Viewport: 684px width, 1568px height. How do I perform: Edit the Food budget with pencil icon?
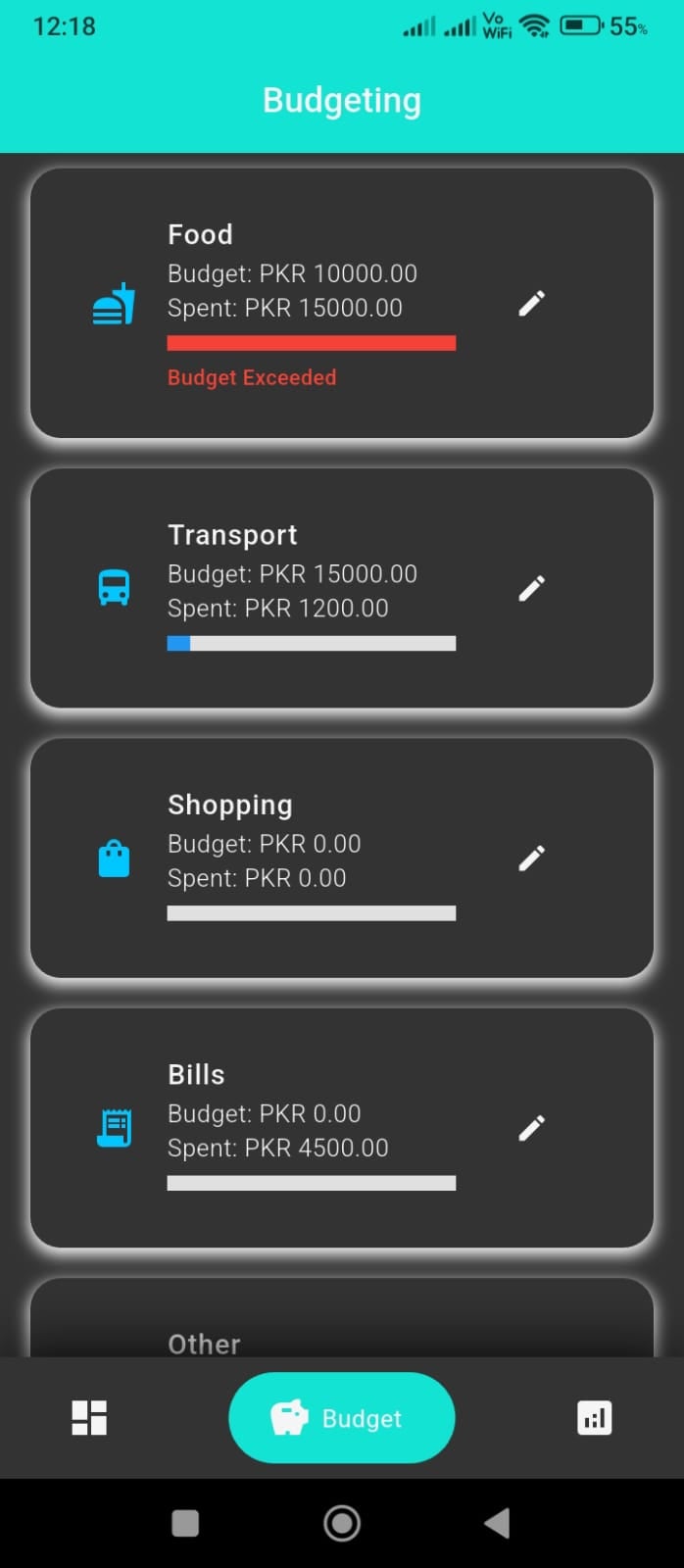531,304
